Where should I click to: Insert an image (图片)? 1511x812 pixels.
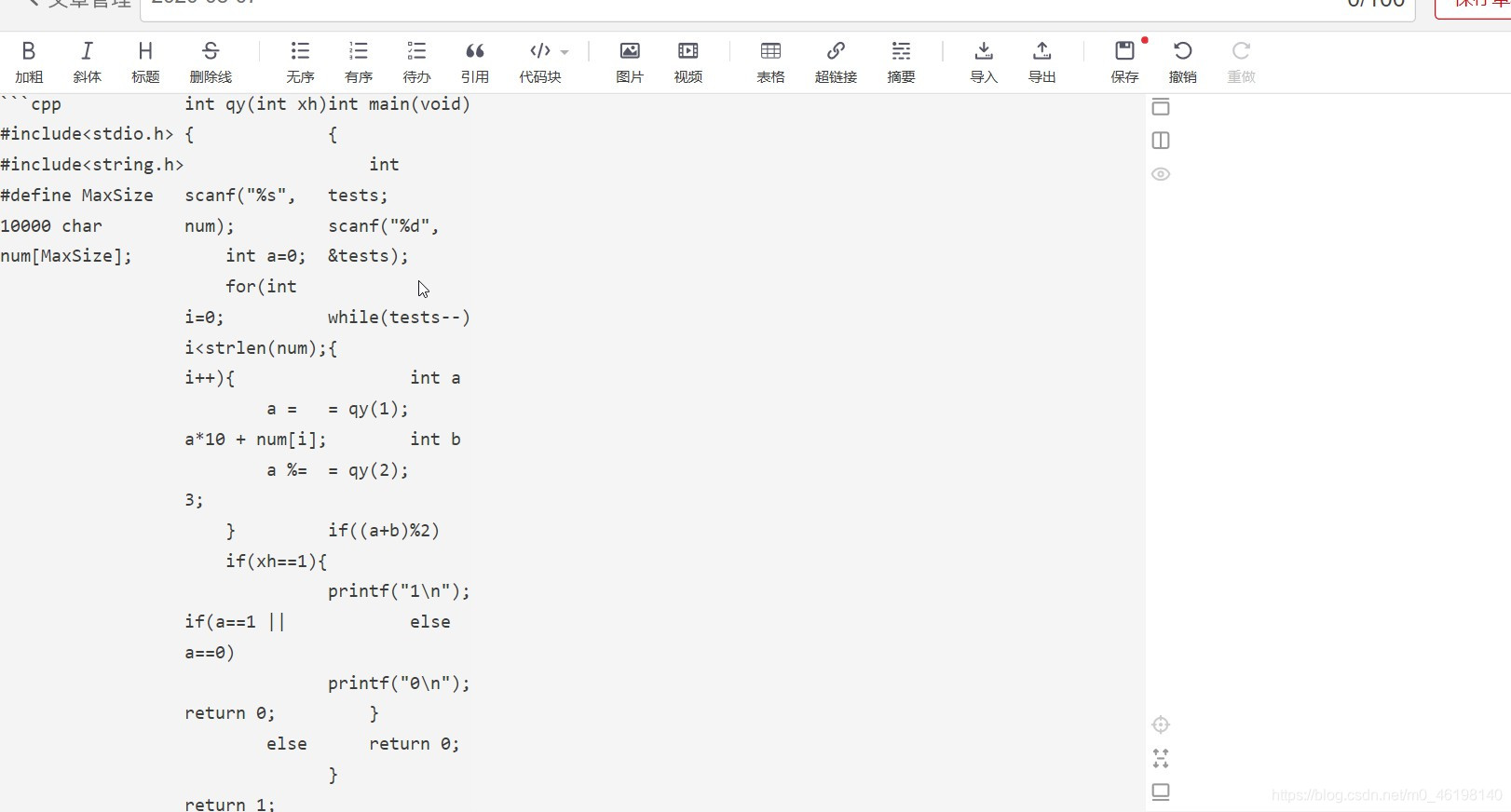tap(630, 61)
